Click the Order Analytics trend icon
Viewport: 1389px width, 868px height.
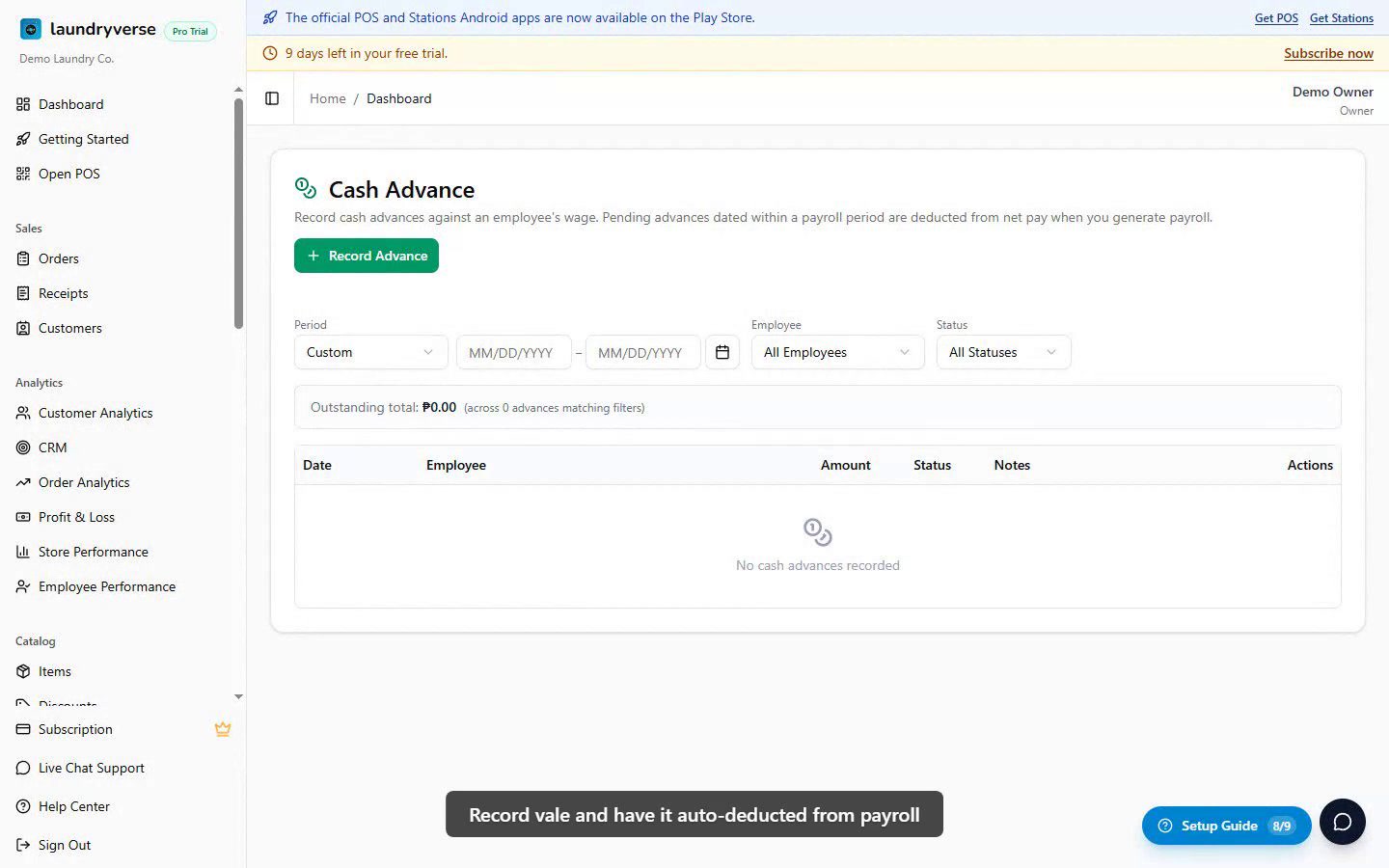(x=23, y=482)
